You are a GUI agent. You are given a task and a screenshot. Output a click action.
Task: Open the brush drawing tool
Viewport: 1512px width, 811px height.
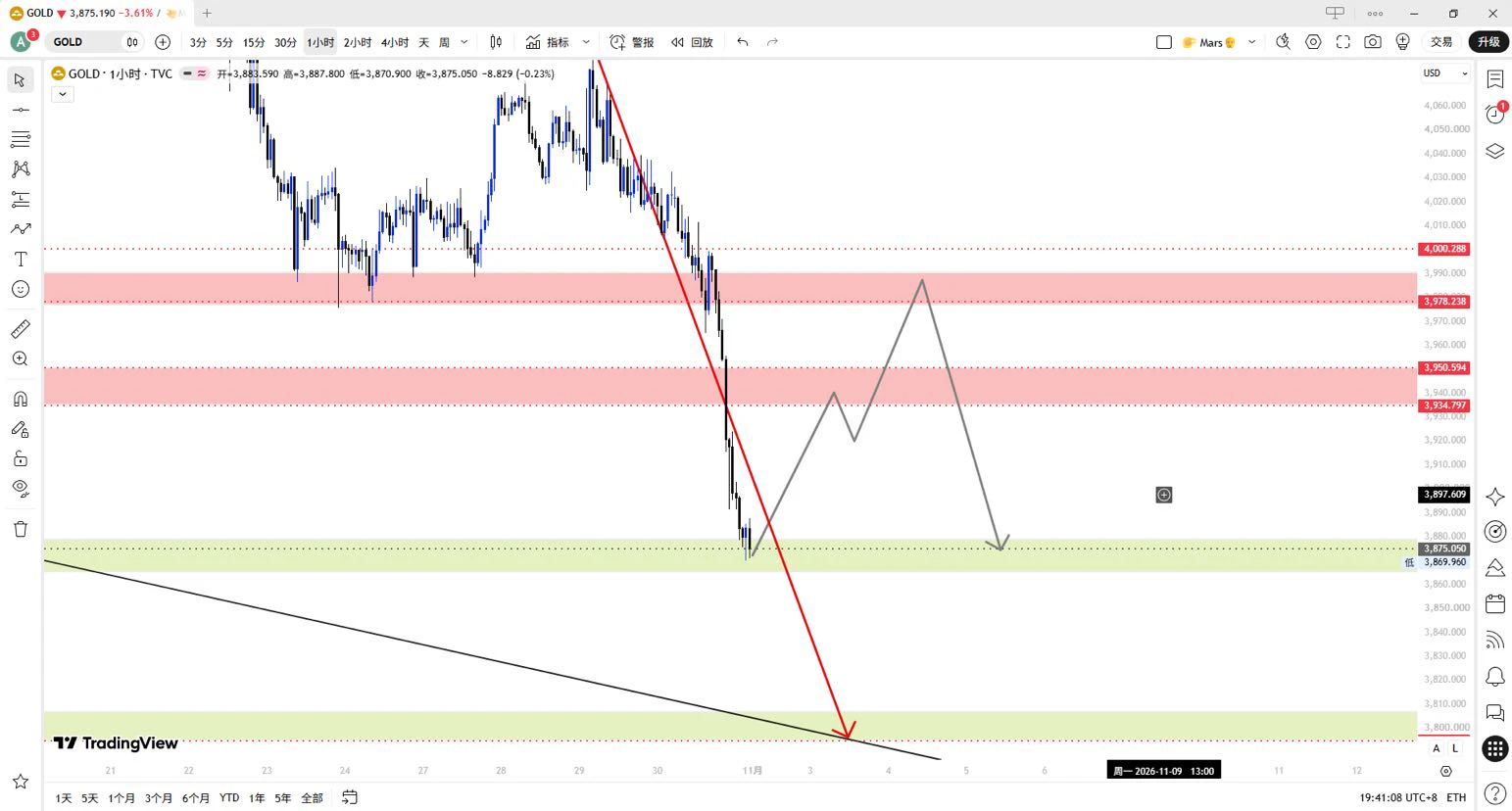click(x=20, y=229)
